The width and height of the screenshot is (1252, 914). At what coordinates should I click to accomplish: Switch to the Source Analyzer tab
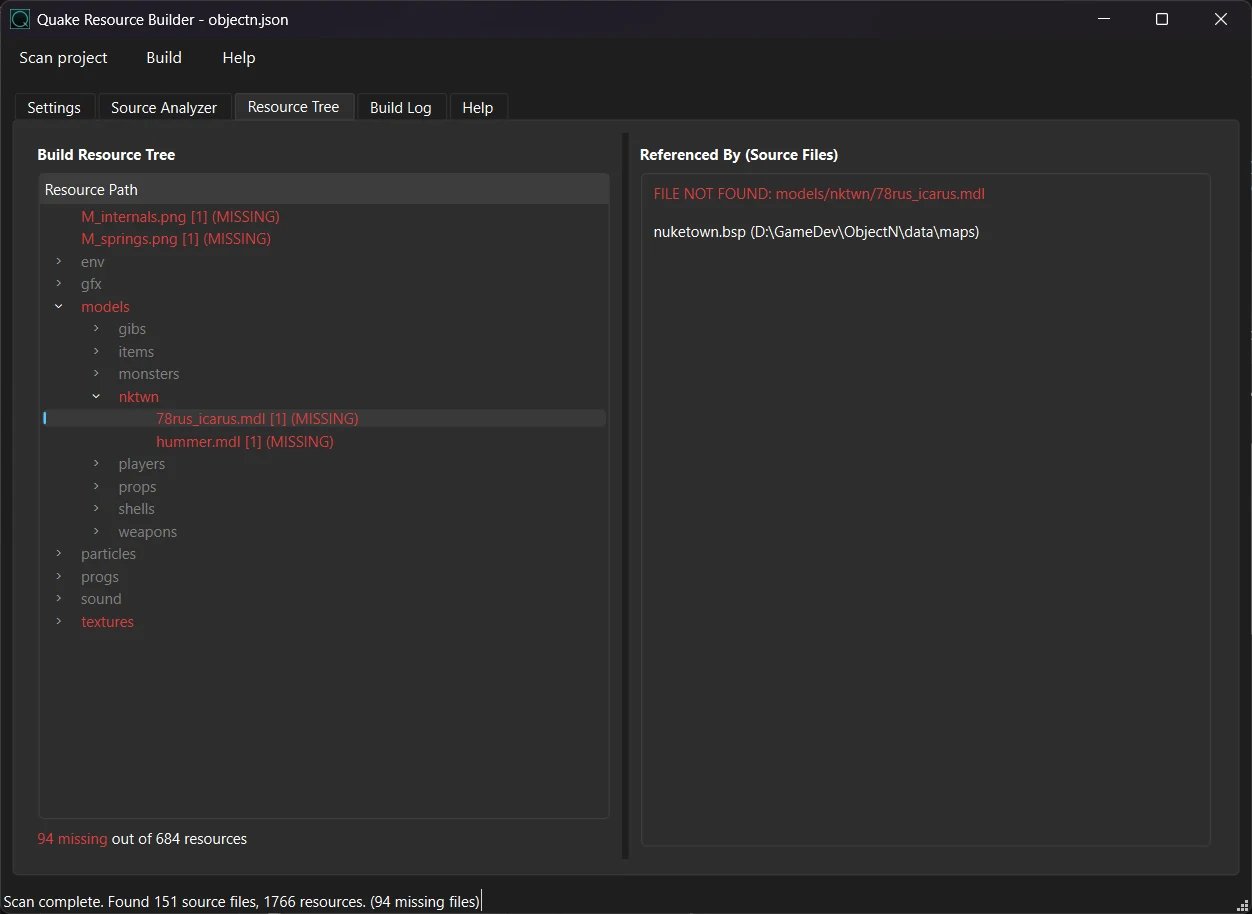164,107
